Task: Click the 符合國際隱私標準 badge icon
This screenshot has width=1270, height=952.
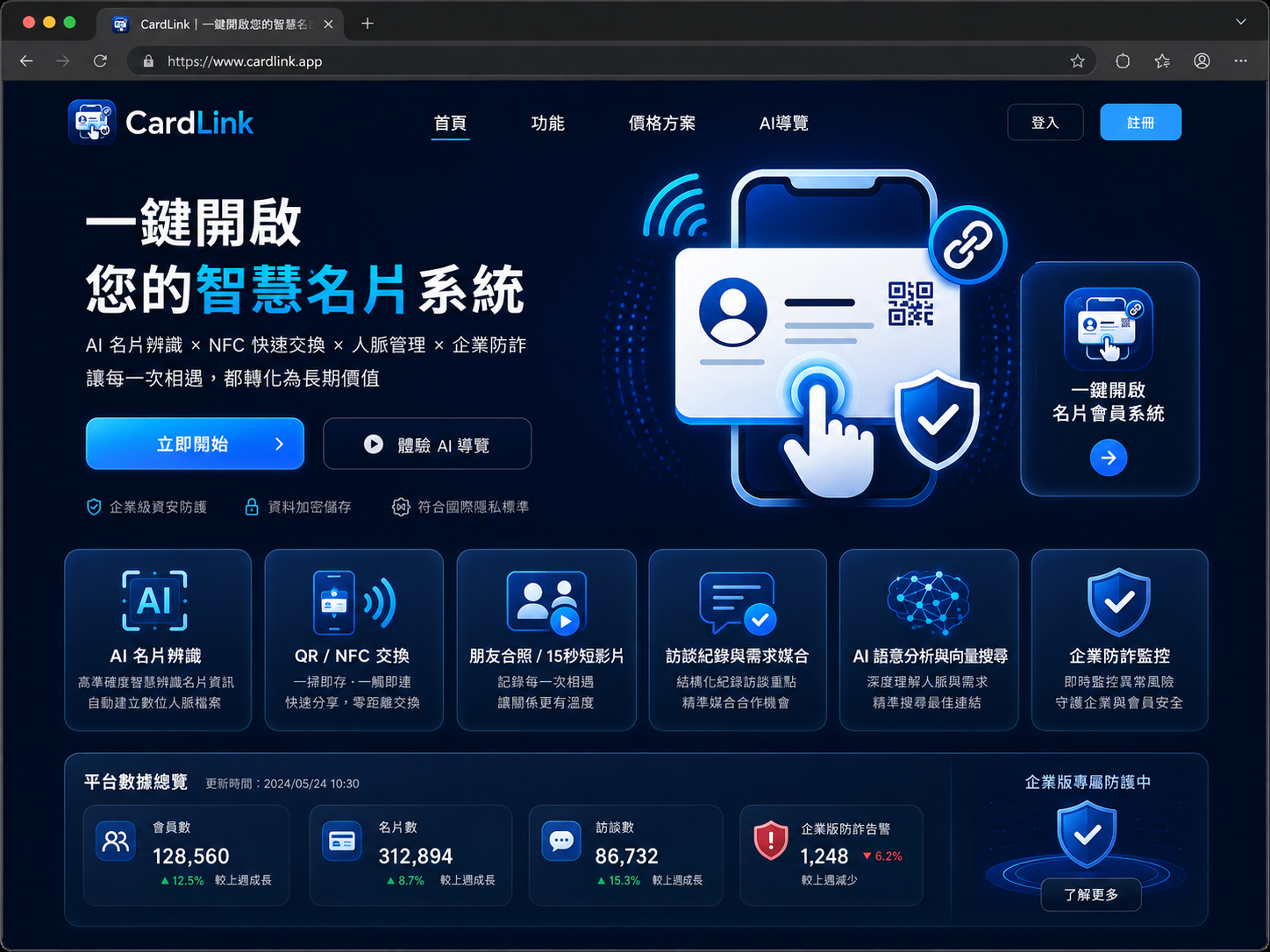Action: click(x=401, y=507)
